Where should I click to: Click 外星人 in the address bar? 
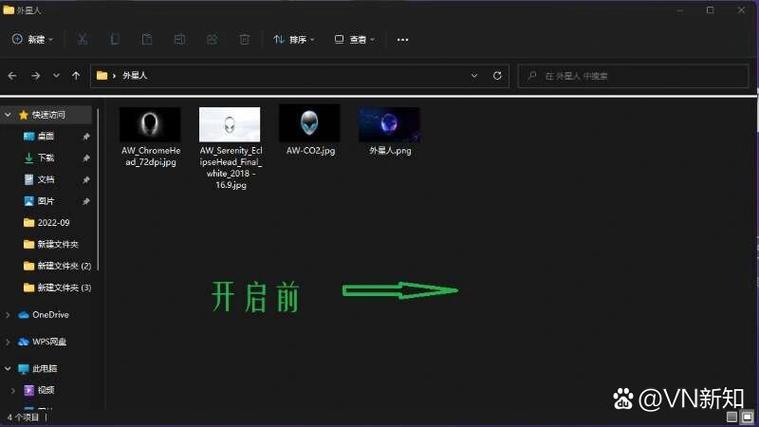click(135, 76)
